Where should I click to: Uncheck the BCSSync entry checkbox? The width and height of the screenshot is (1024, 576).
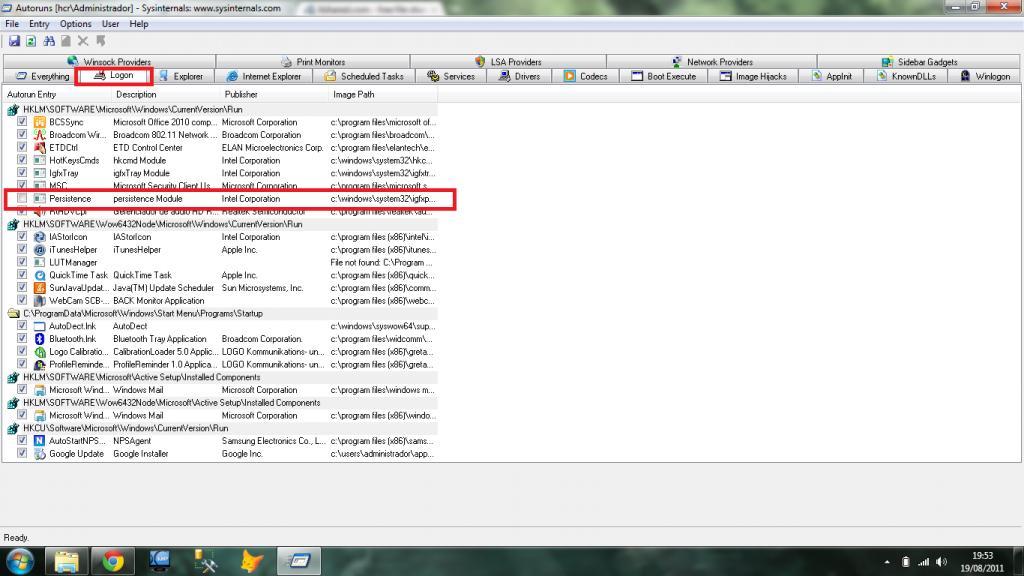pos(22,121)
